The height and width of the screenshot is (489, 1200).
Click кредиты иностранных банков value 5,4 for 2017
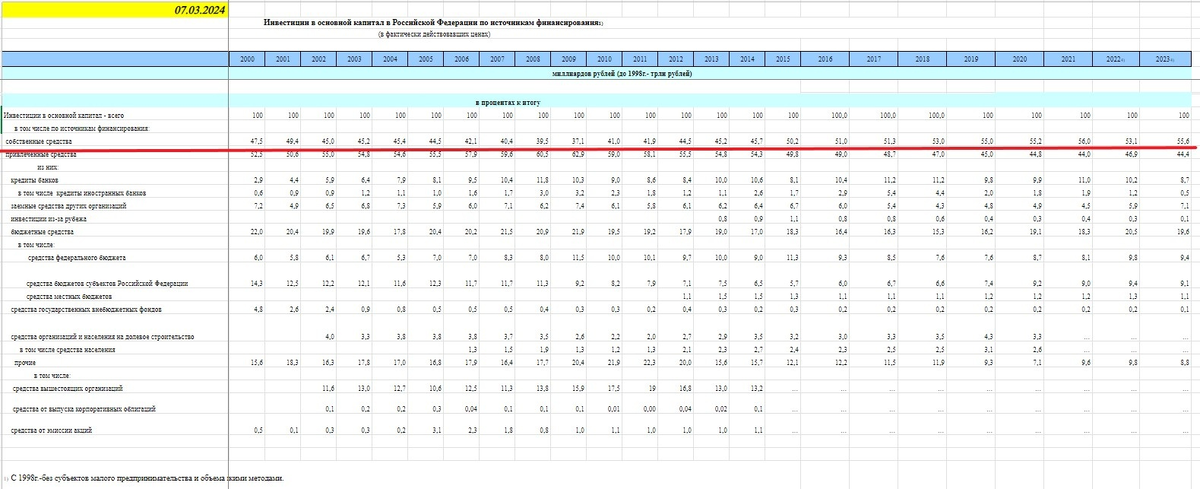coord(889,192)
